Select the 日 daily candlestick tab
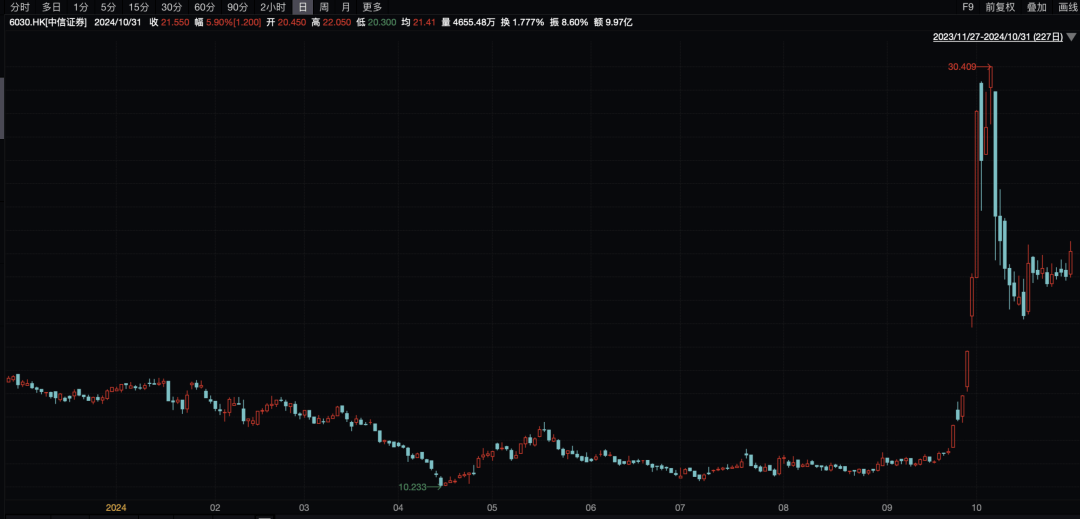This screenshot has height=519, width=1080. pyautogui.click(x=302, y=7)
